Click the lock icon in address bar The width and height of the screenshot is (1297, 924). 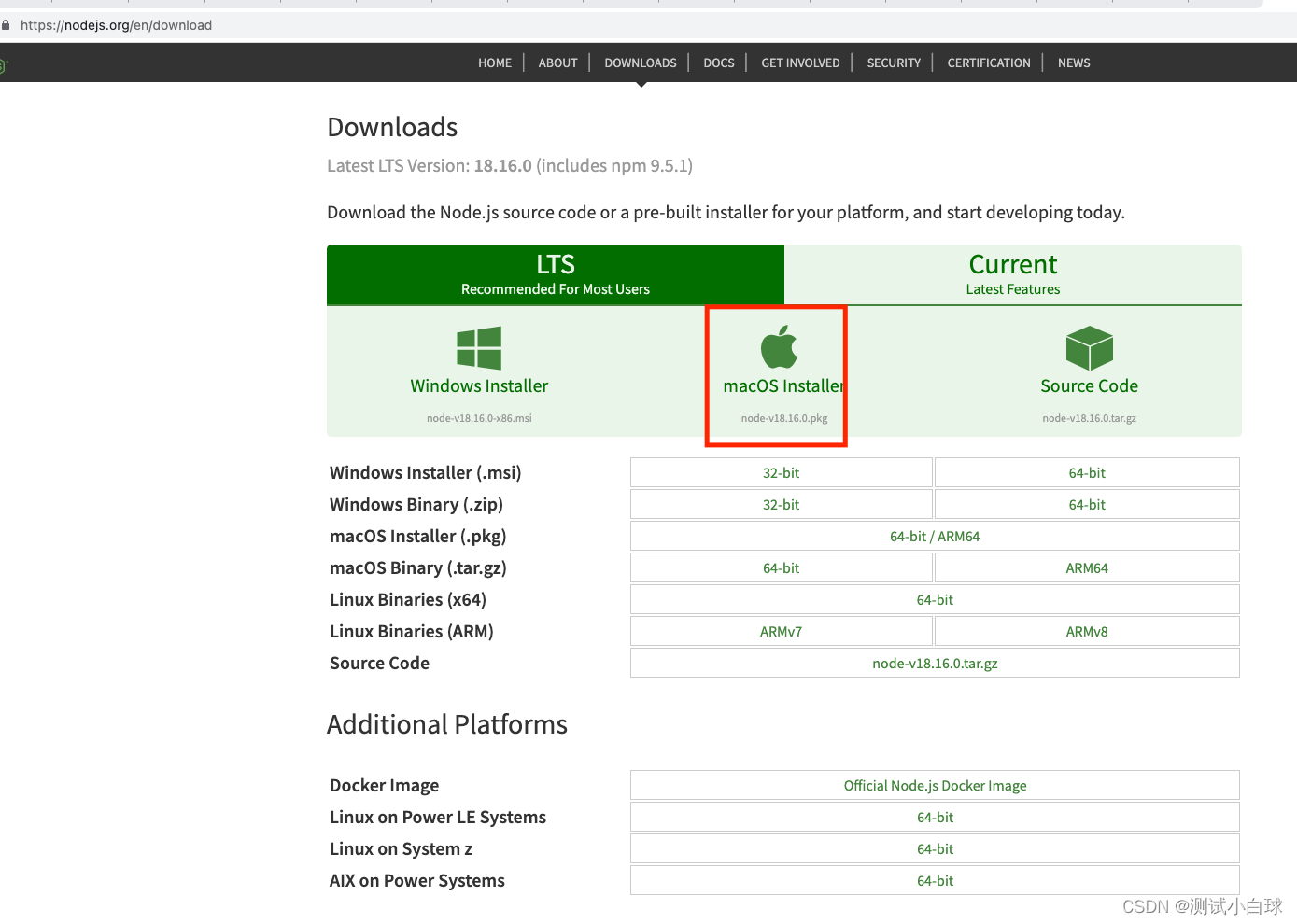click(x=6, y=25)
